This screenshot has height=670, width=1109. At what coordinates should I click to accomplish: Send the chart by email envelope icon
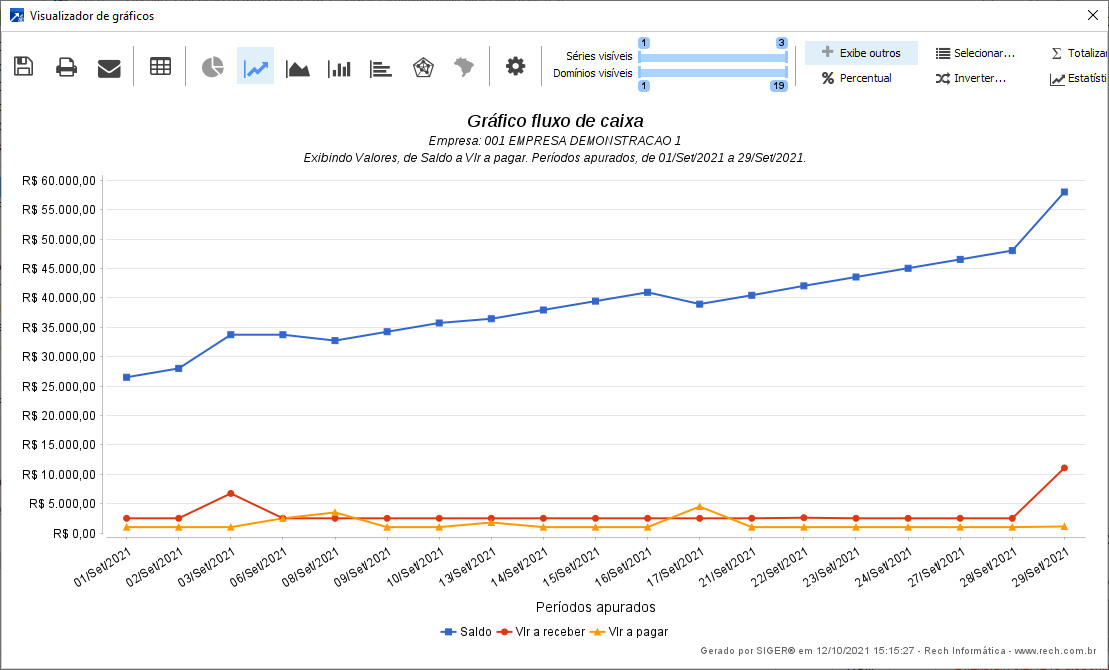point(109,67)
